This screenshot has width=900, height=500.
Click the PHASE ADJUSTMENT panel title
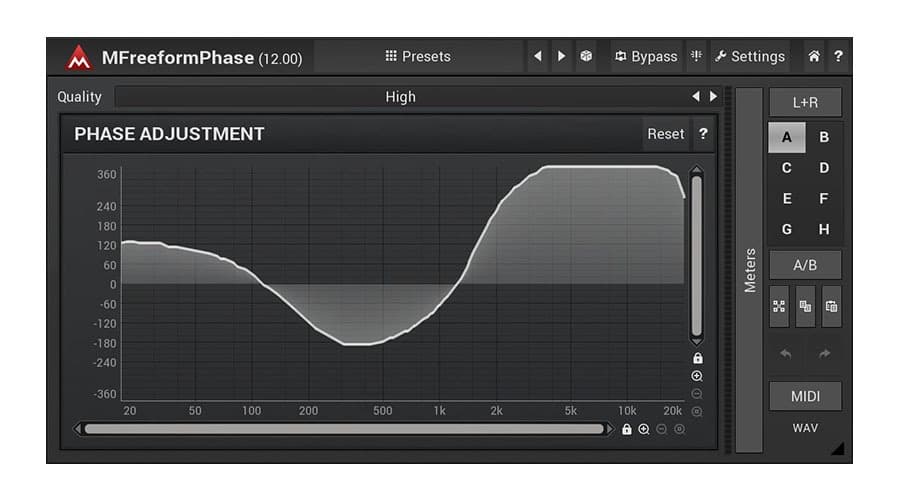point(169,134)
